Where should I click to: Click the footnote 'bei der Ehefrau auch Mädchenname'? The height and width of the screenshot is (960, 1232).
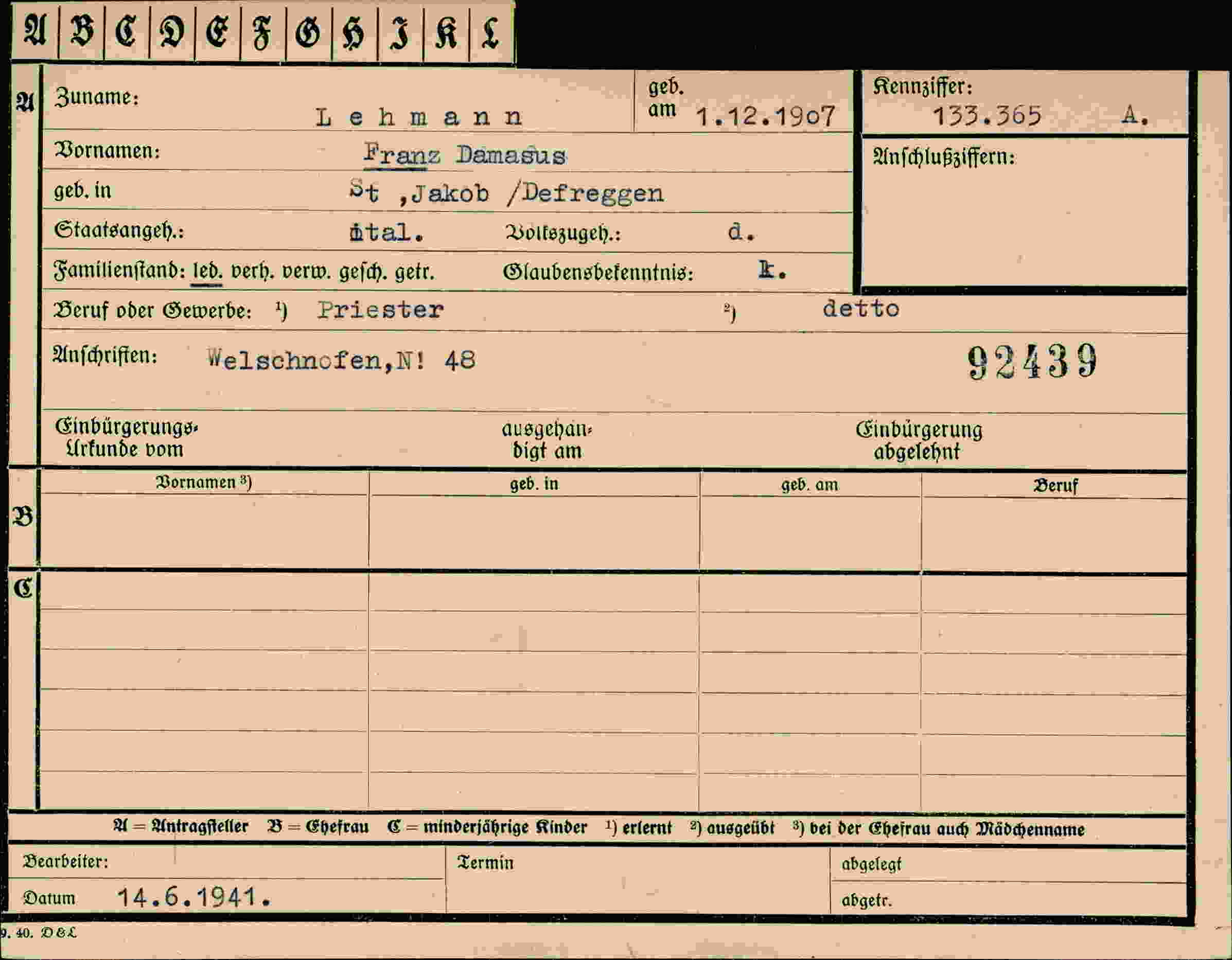(x=947, y=829)
